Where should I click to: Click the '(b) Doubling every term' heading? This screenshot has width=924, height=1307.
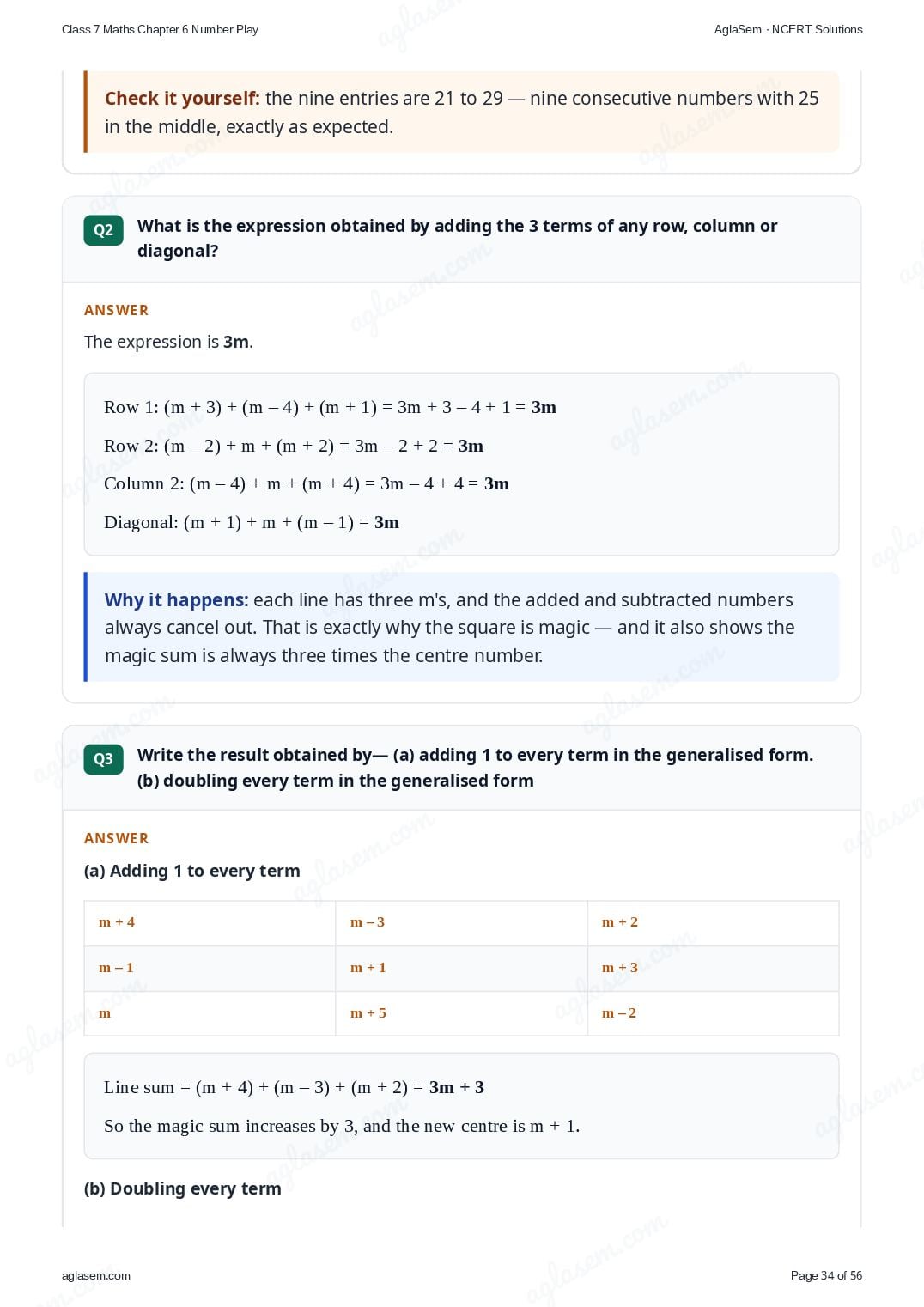pos(183,1188)
